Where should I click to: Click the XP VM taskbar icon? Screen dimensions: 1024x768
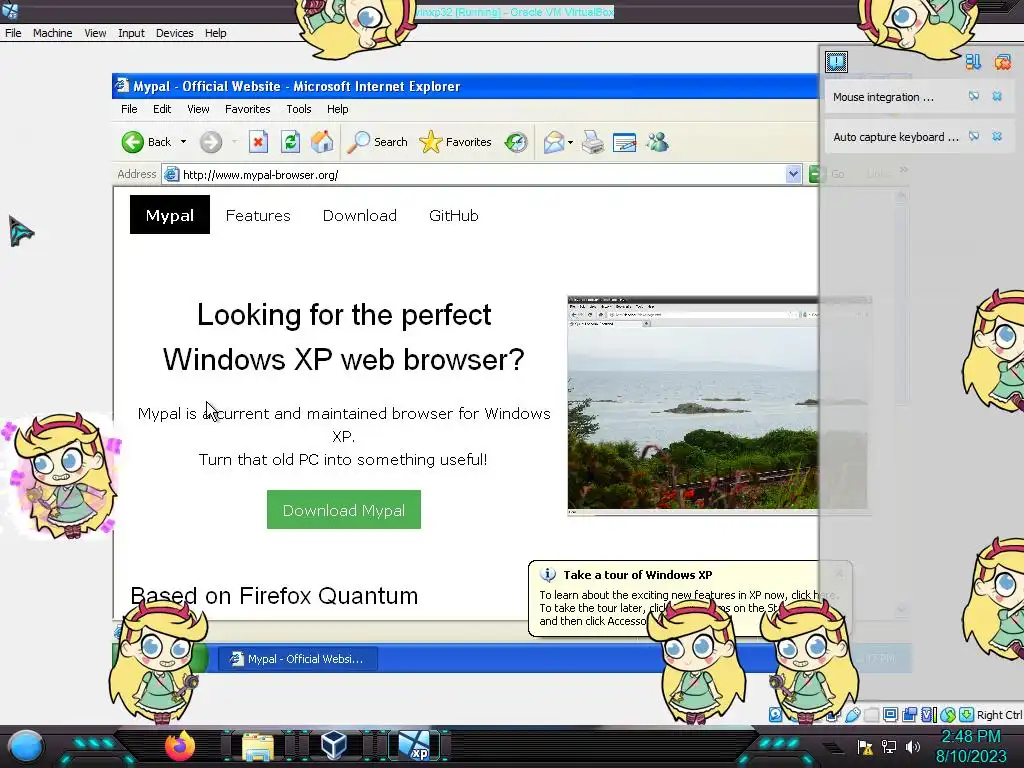coord(415,746)
